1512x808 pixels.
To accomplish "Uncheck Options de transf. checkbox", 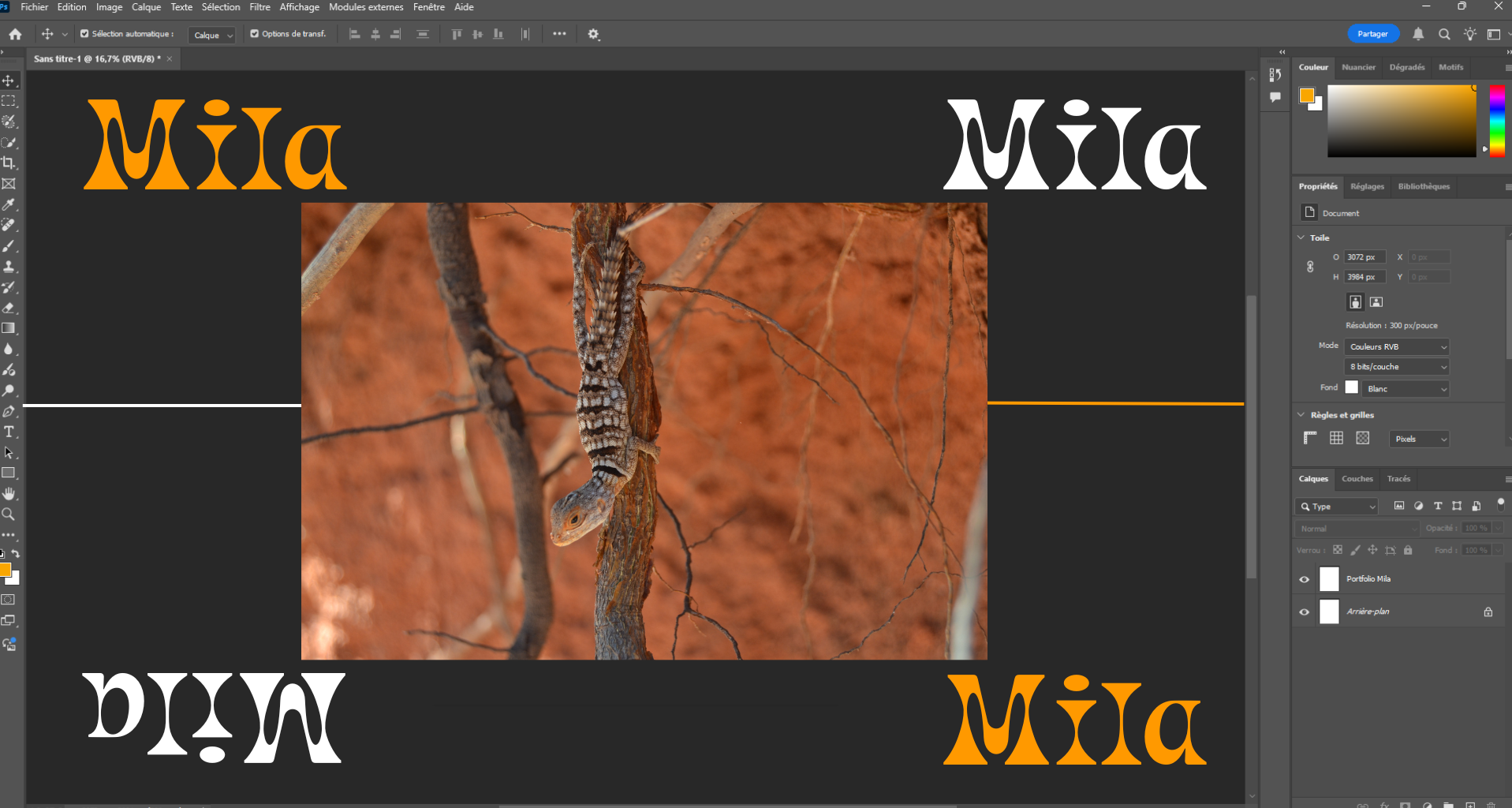I will 255,34.
